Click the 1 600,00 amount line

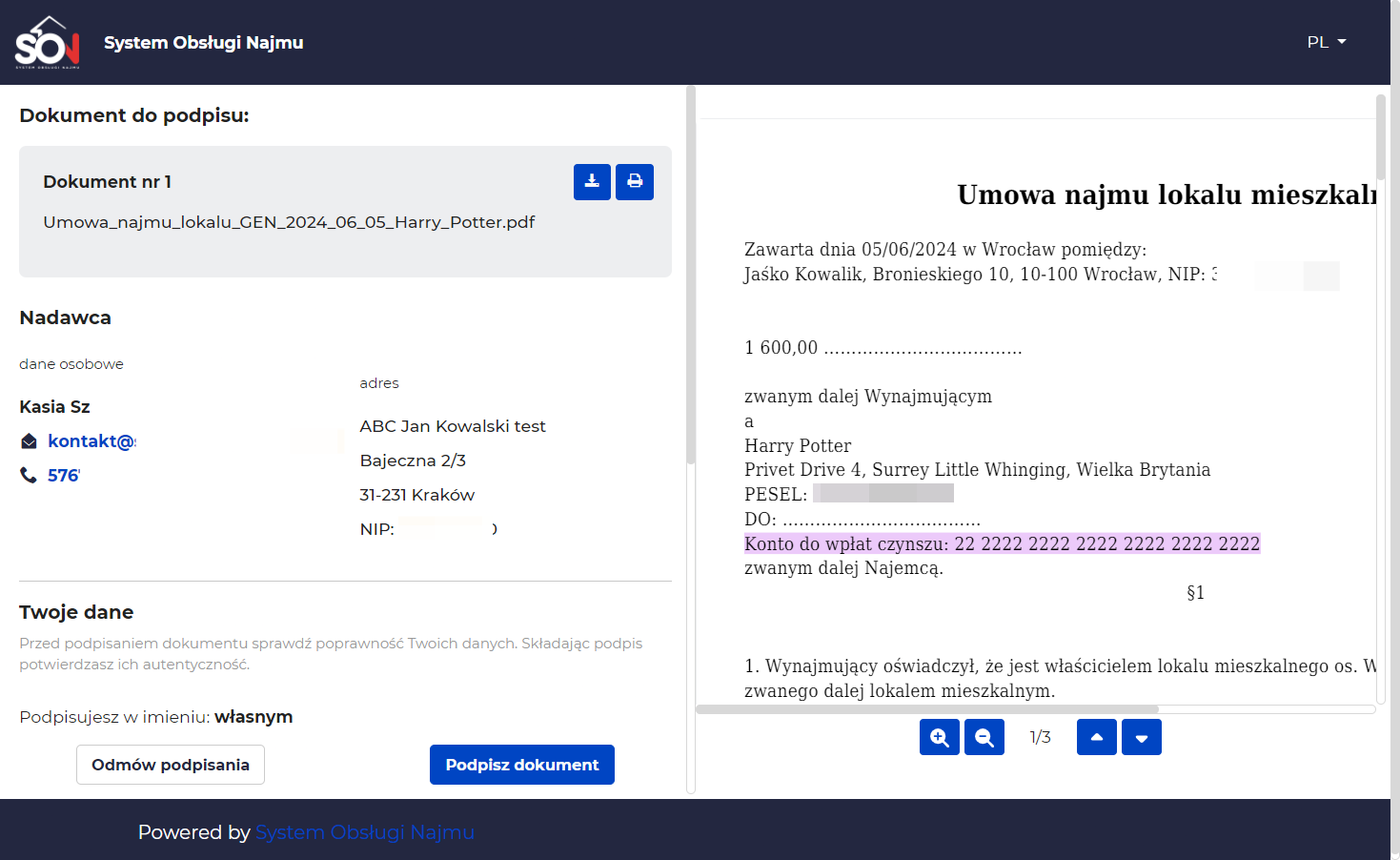coord(883,348)
